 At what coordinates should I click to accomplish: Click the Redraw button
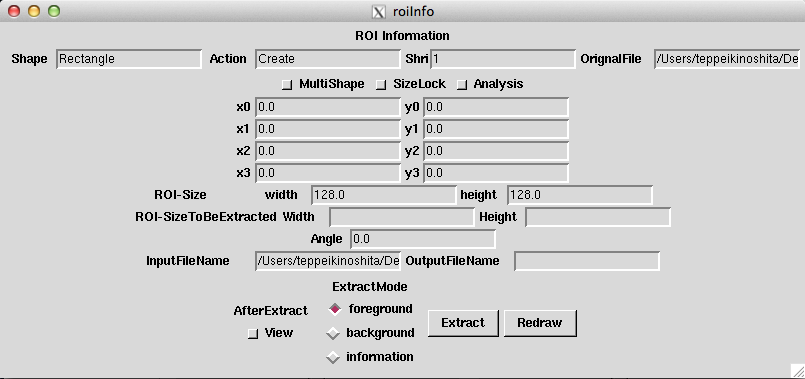point(540,323)
